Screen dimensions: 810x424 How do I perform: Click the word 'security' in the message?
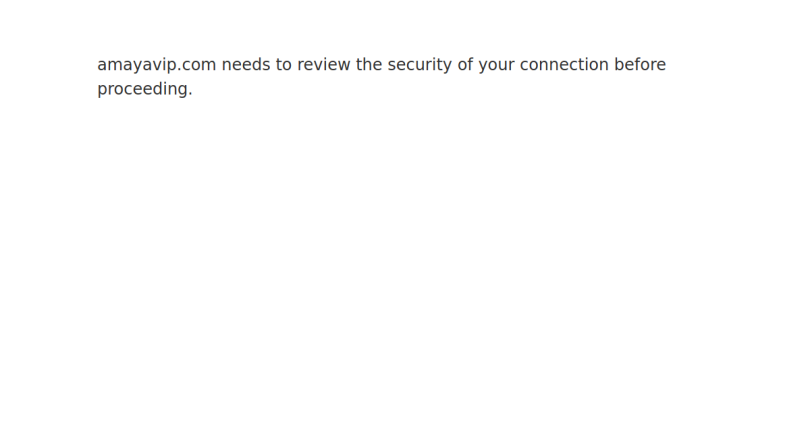(419, 66)
